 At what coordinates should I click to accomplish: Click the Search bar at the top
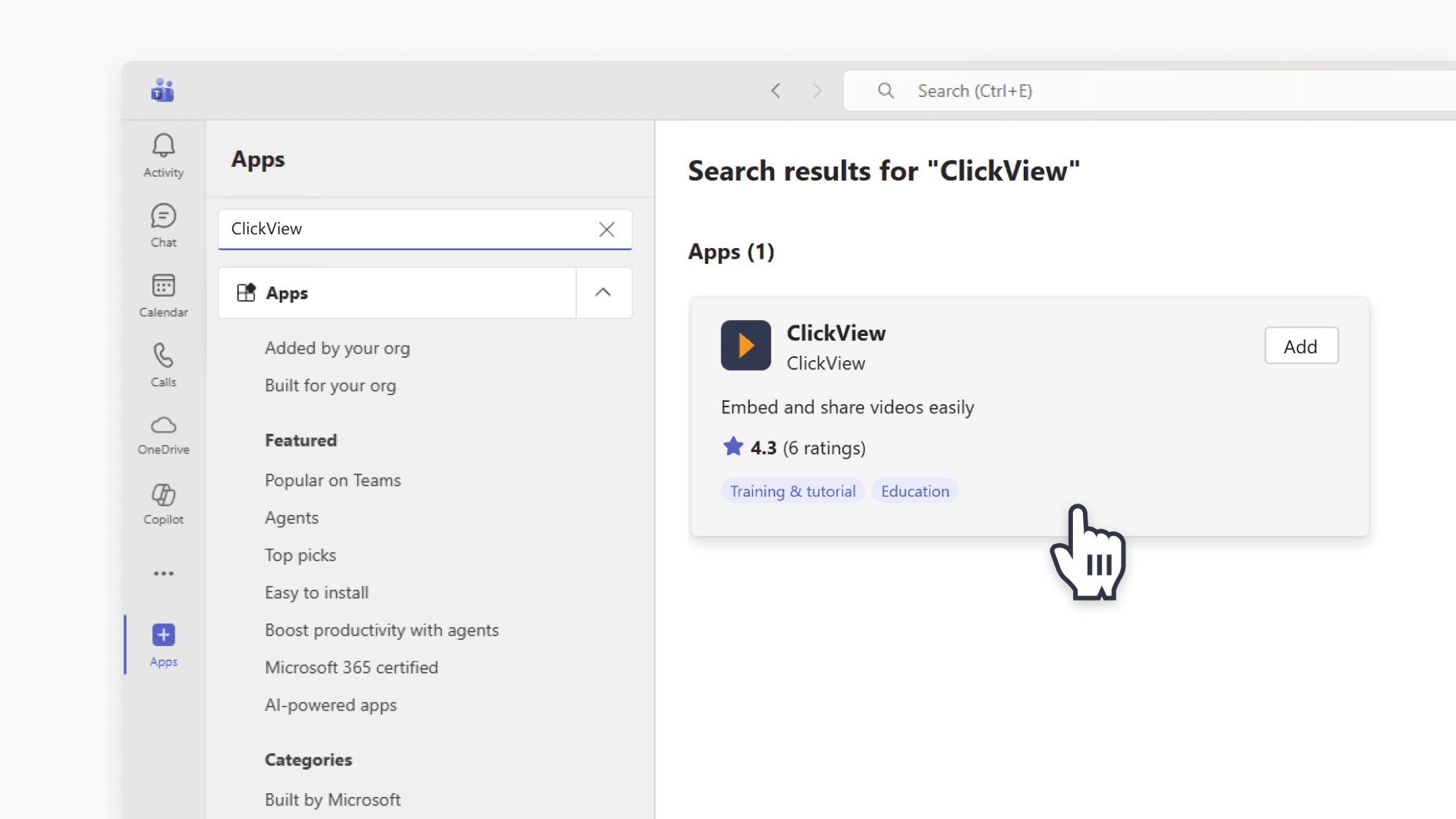coord(1062,90)
